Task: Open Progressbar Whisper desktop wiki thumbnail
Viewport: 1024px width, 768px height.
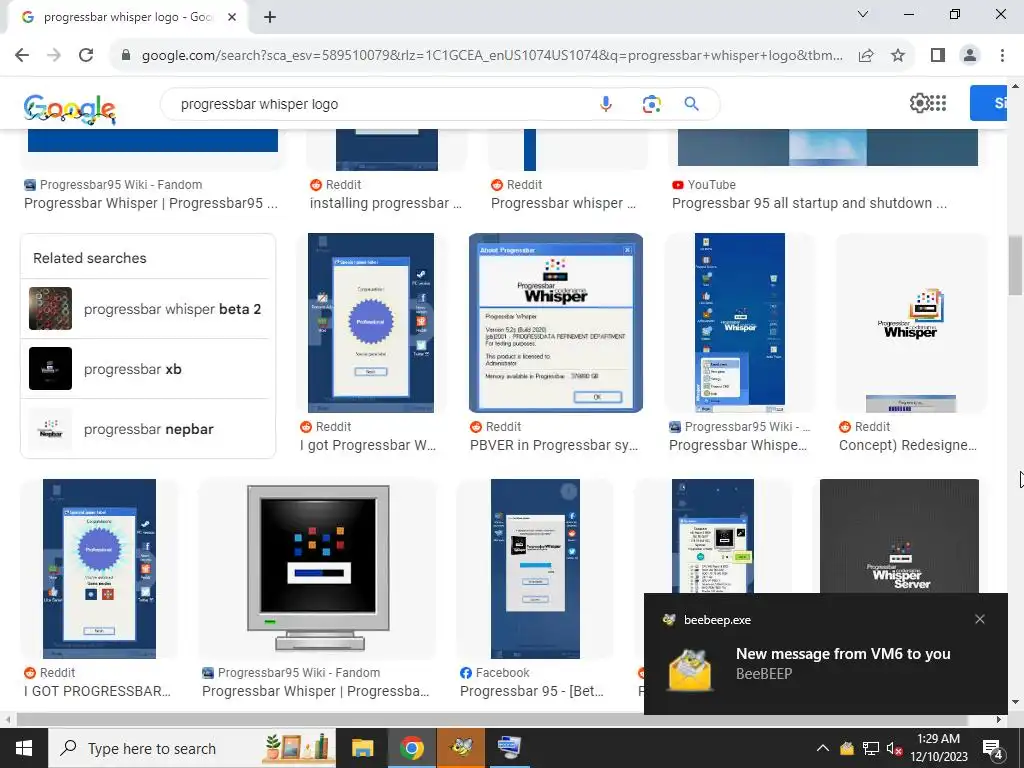Action: coord(739,323)
